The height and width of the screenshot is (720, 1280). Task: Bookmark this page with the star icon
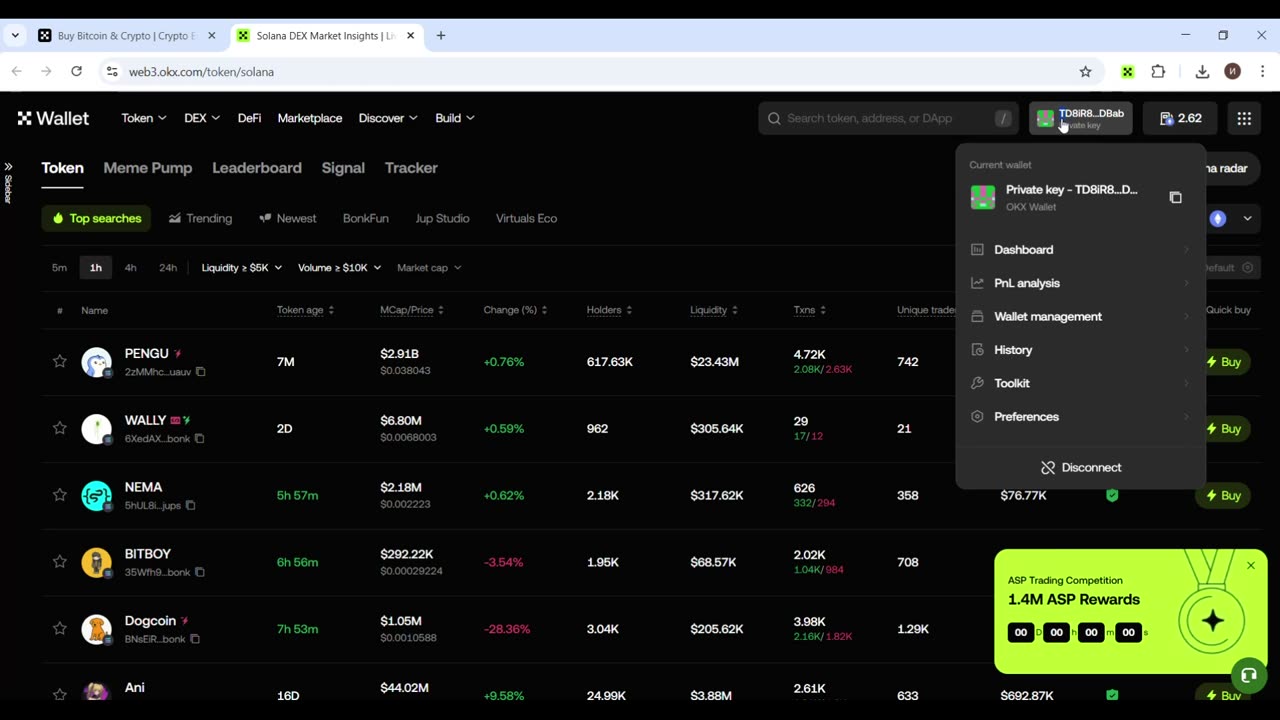(1085, 72)
